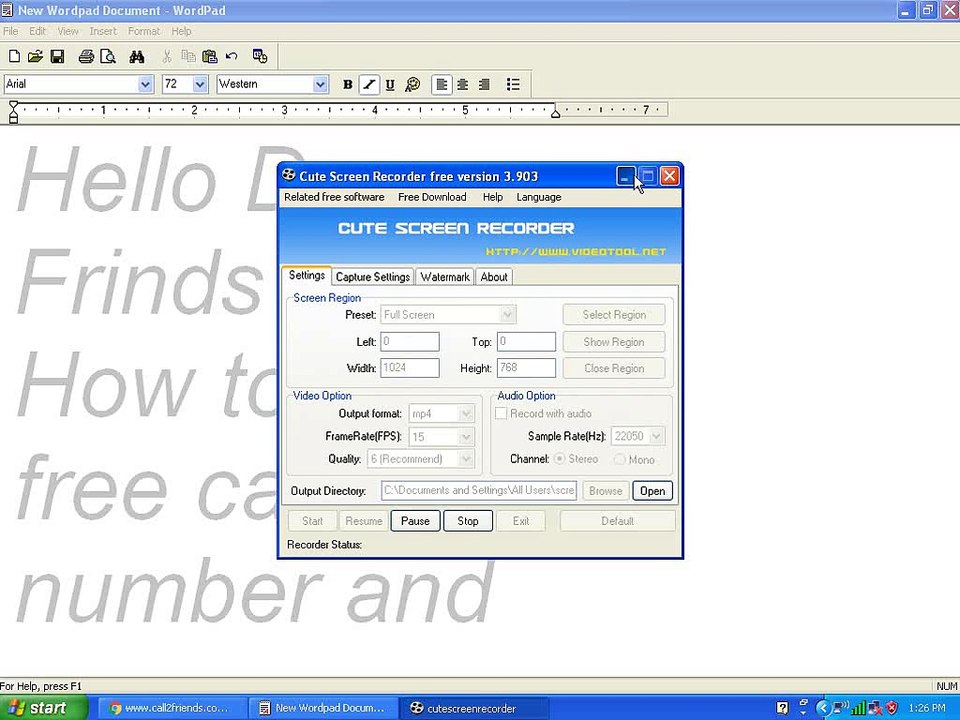Toggle Bullets list style
Image resolution: width=960 pixels, height=720 pixels.
point(513,84)
